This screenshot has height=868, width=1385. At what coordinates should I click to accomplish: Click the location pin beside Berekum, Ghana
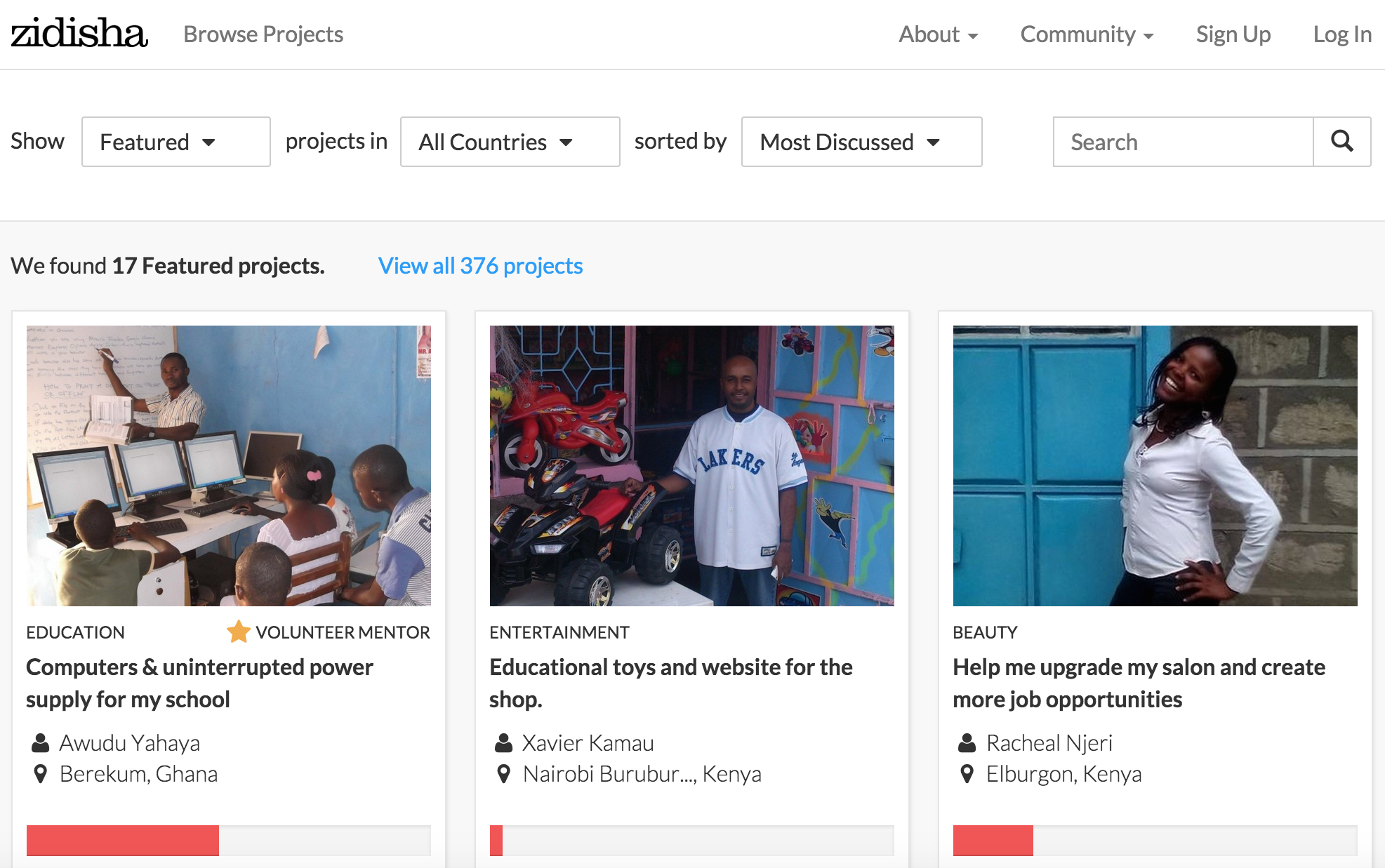click(41, 774)
